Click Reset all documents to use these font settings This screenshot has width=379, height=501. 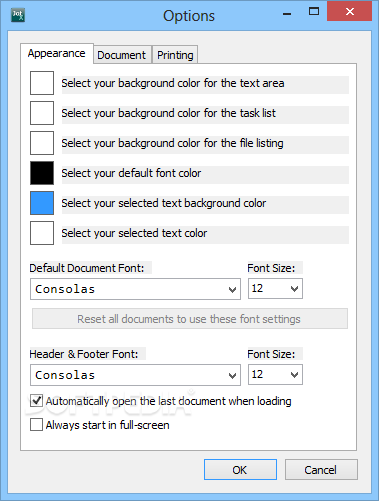[x=190, y=319]
